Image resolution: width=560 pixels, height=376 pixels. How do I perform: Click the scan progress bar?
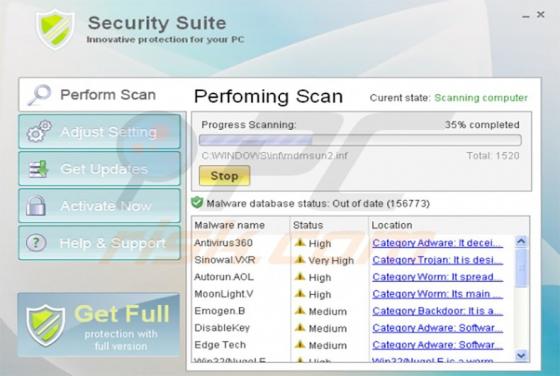360,140
